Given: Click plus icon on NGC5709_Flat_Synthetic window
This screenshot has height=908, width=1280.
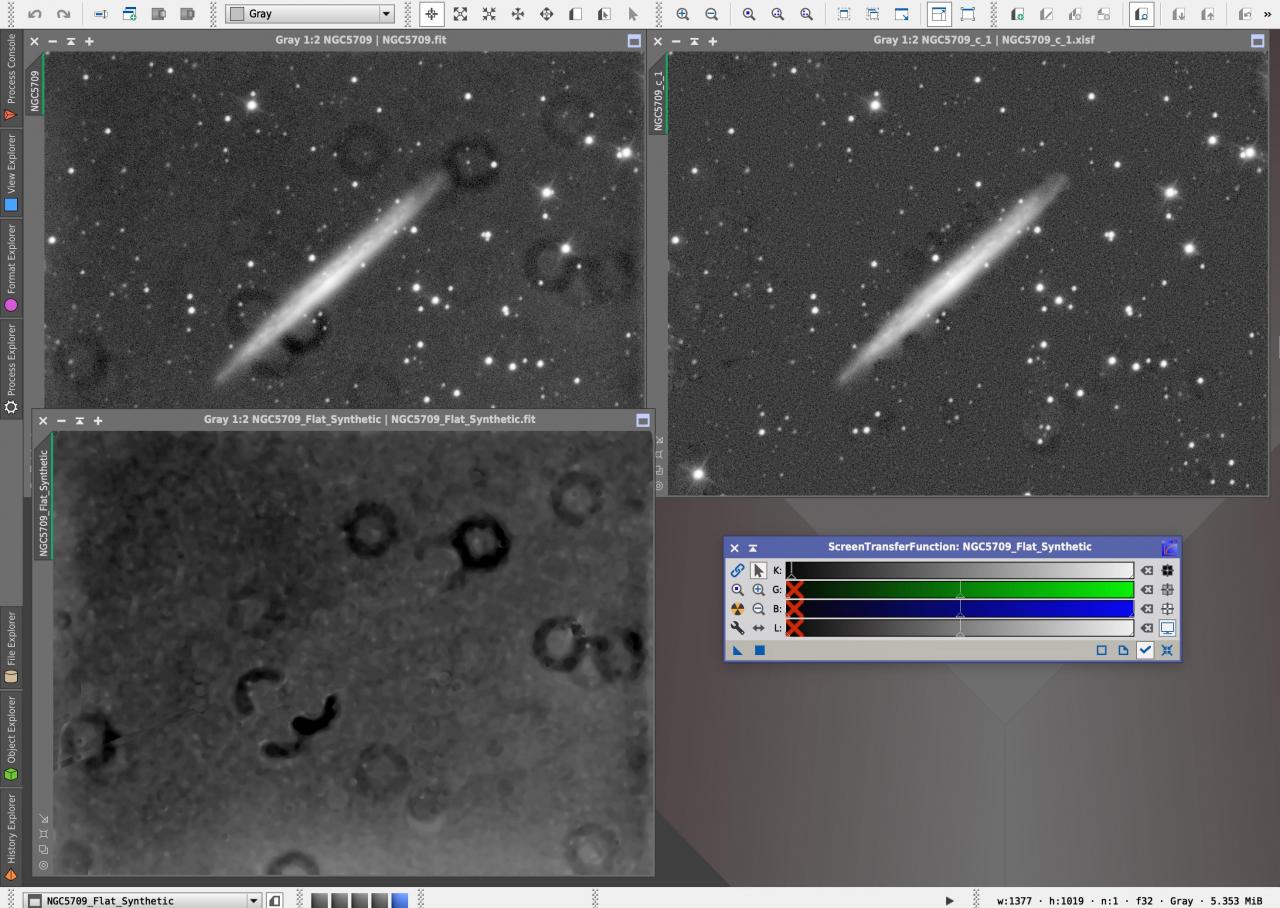Looking at the screenshot, I should [x=97, y=420].
